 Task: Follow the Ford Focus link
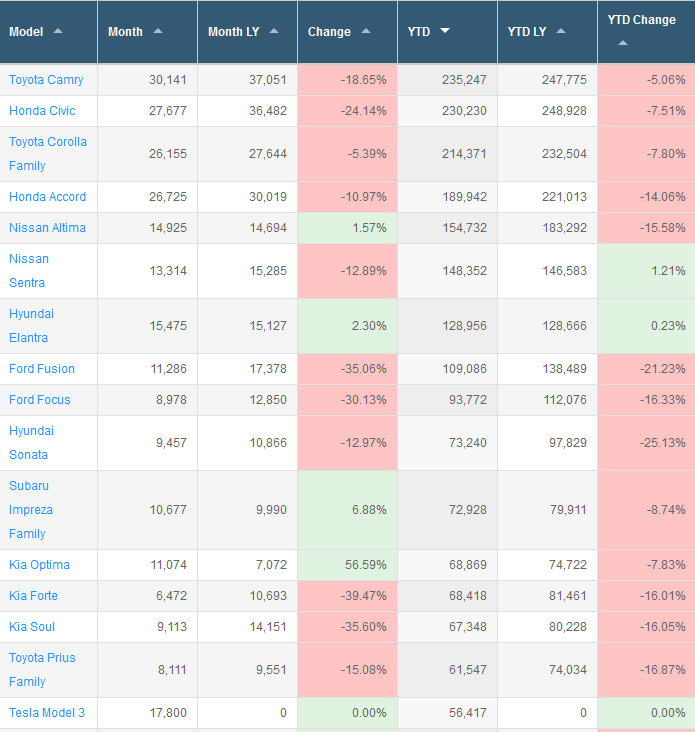tap(40, 400)
